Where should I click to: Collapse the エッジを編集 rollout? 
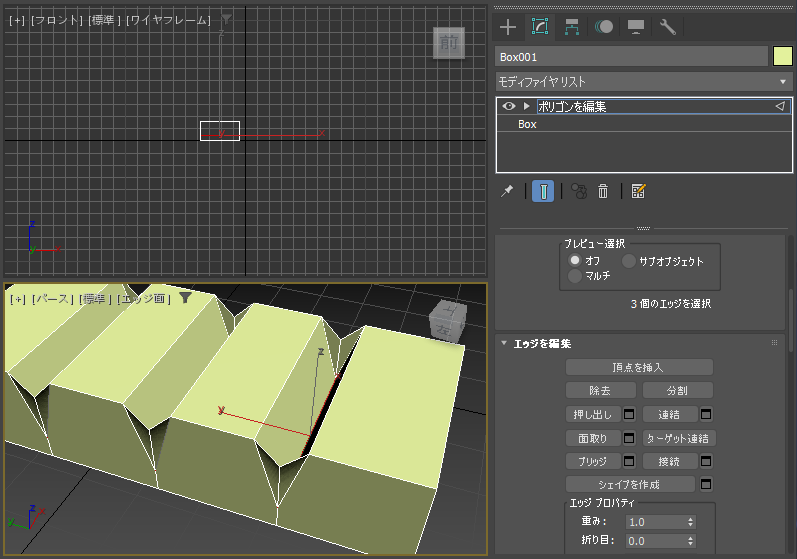pyautogui.click(x=504, y=343)
